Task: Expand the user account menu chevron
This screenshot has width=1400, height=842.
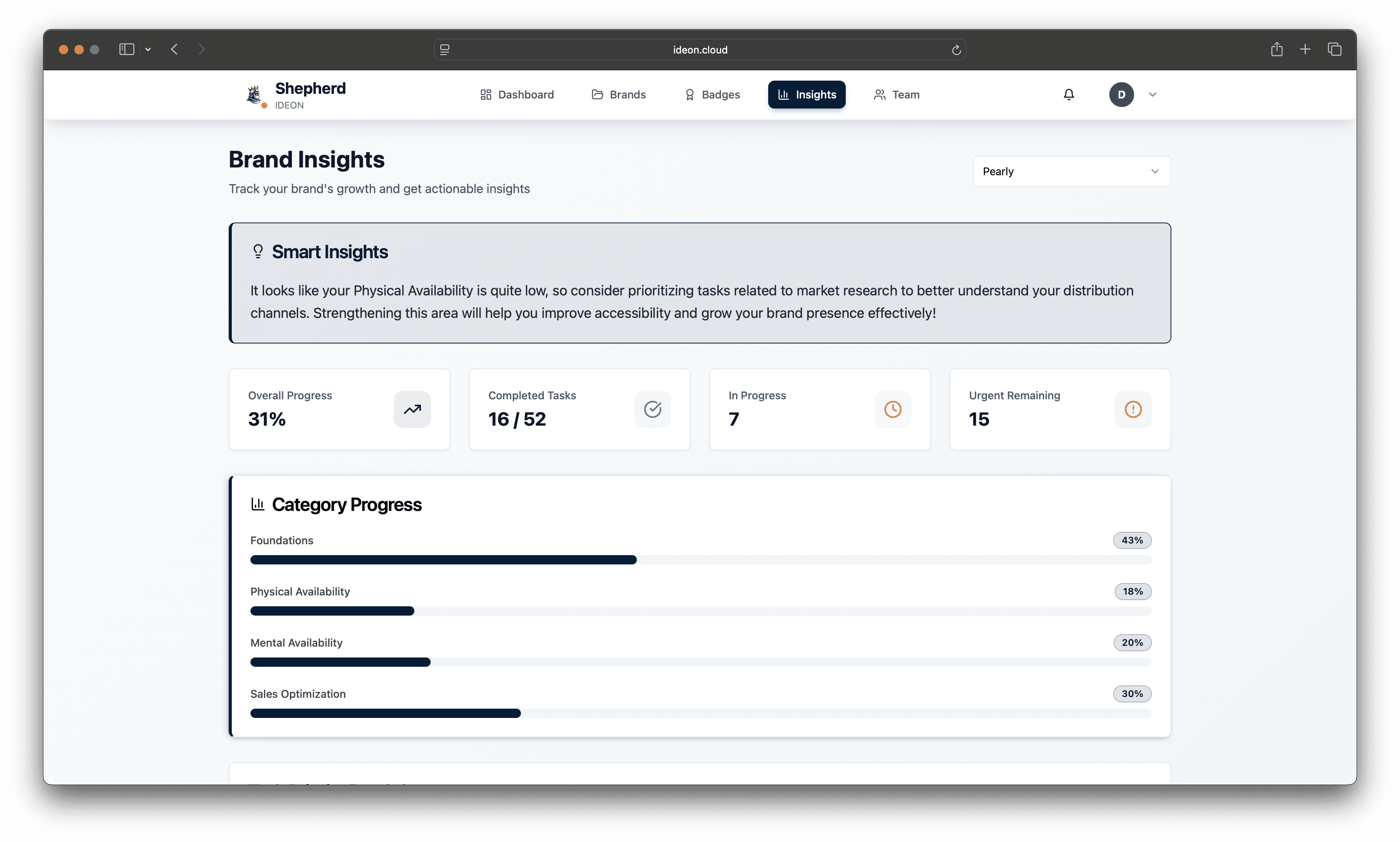Action: (1152, 95)
